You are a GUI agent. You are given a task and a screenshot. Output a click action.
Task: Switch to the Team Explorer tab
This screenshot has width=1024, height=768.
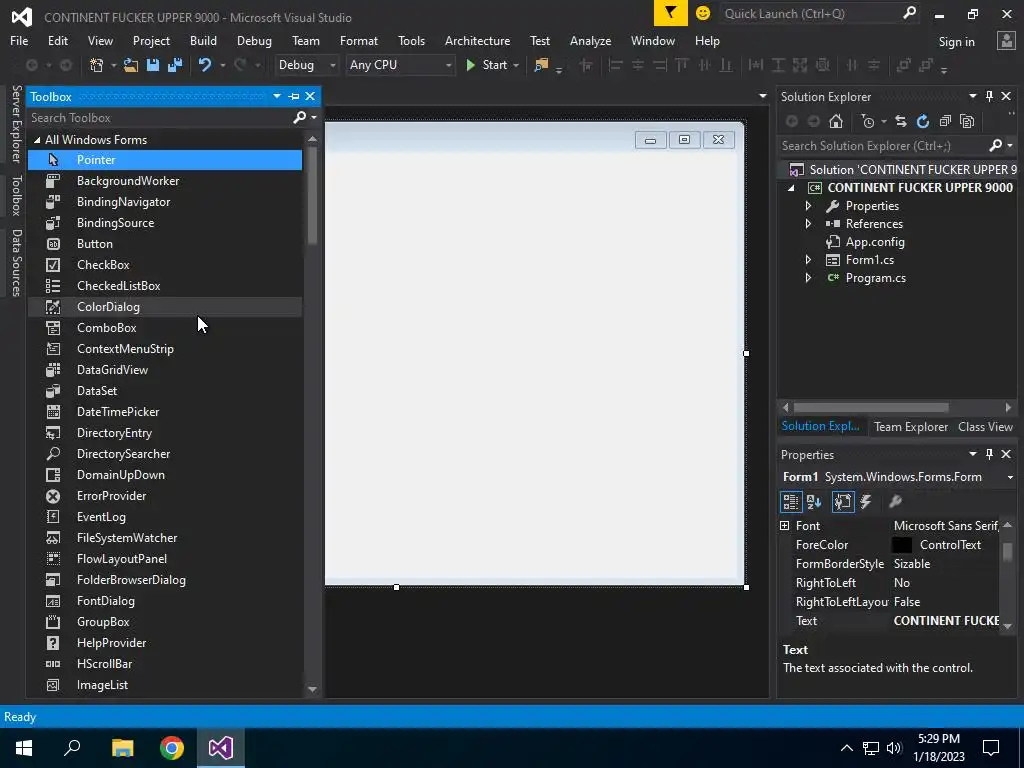tap(910, 427)
